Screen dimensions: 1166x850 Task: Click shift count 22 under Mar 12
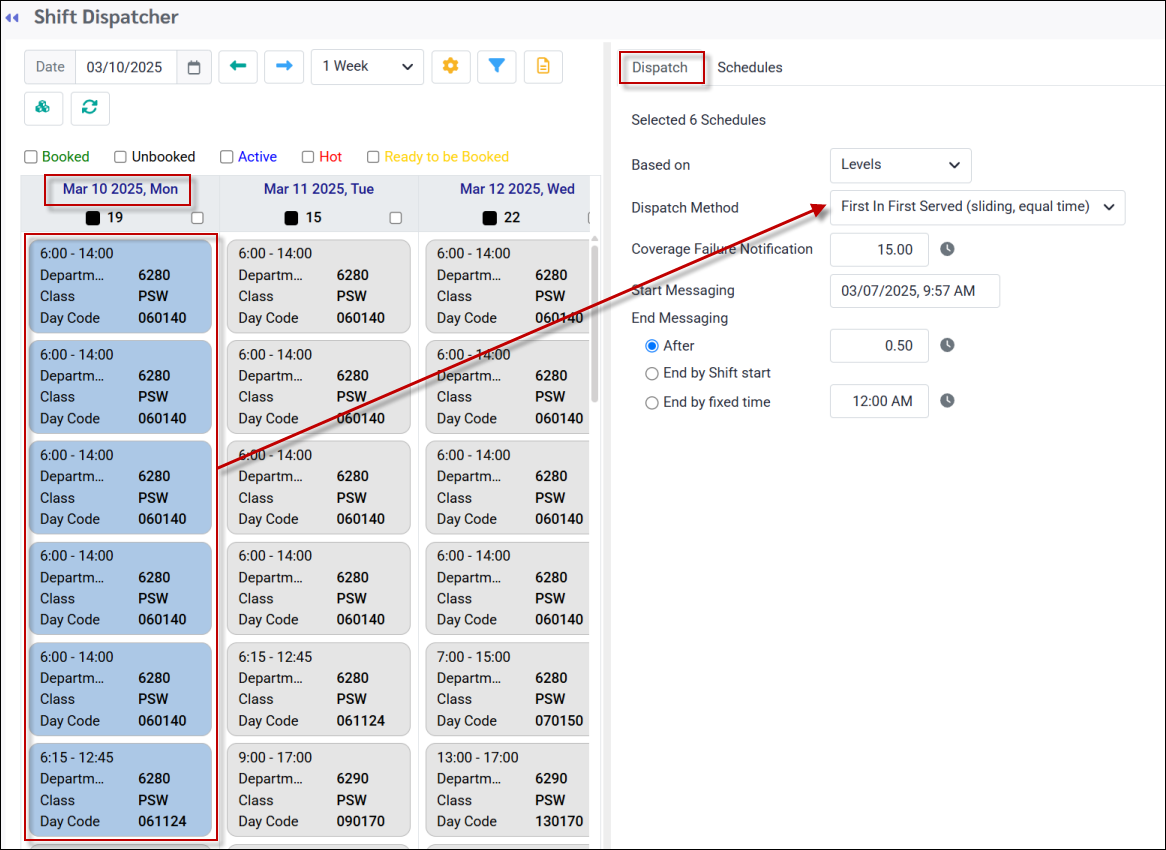(512, 218)
